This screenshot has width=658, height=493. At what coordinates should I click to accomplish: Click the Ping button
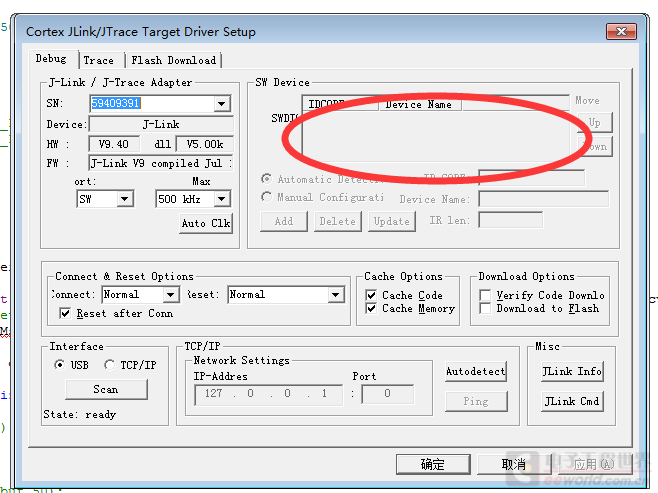click(x=475, y=402)
